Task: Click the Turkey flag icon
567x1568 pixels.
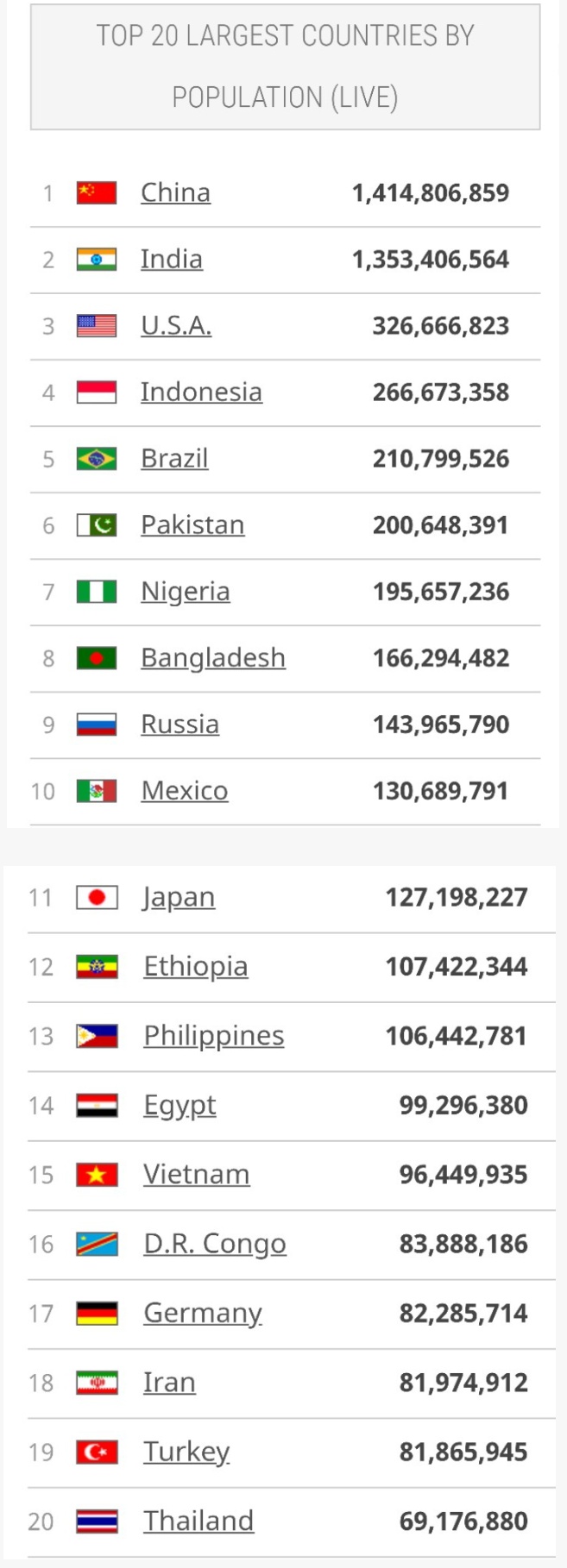Action: tap(97, 1452)
